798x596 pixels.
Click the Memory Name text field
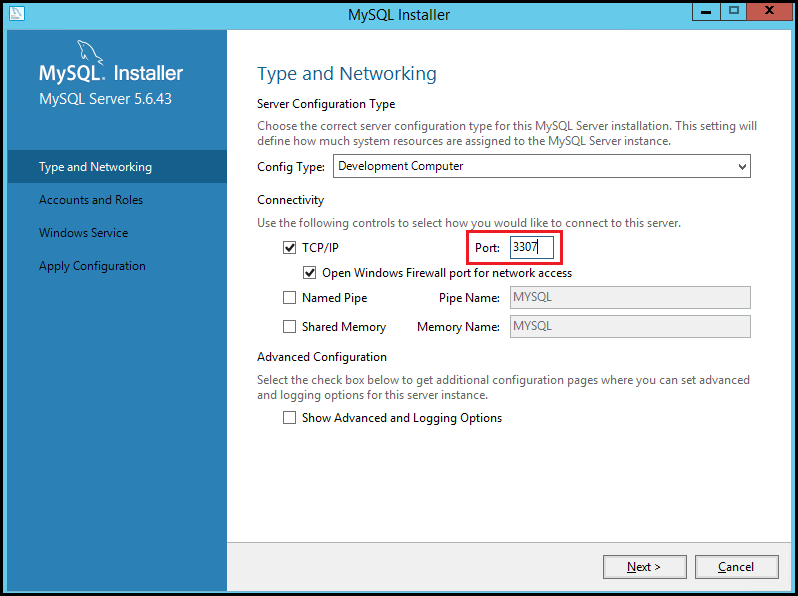(x=629, y=327)
